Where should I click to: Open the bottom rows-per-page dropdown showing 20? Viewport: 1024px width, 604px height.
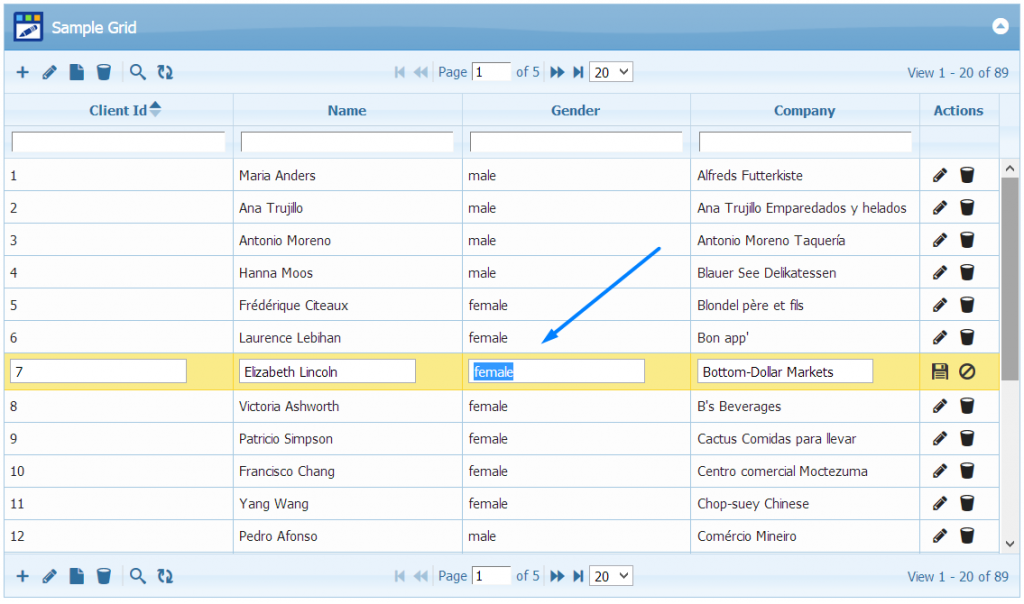tap(611, 576)
